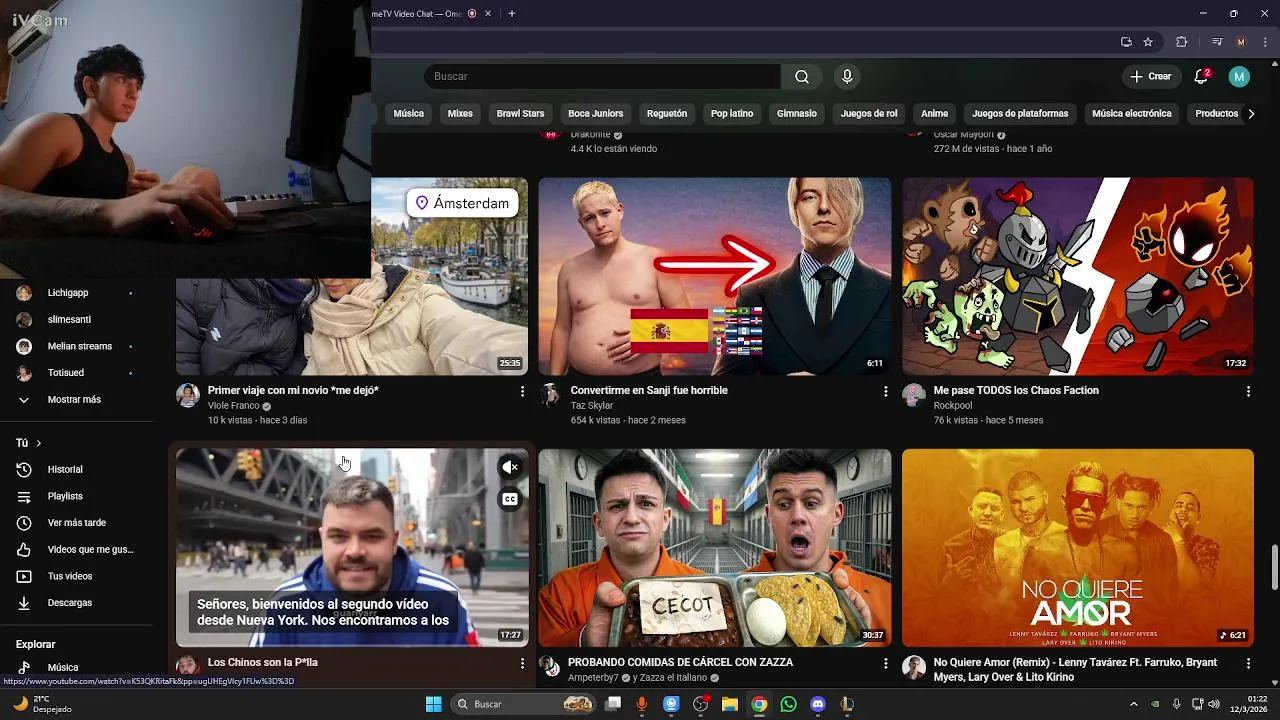Image resolution: width=1280 pixels, height=720 pixels.
Task: Open 'Convertirme en Sanji fue horrible' thumbnail
Action: (x=715, y=277)
